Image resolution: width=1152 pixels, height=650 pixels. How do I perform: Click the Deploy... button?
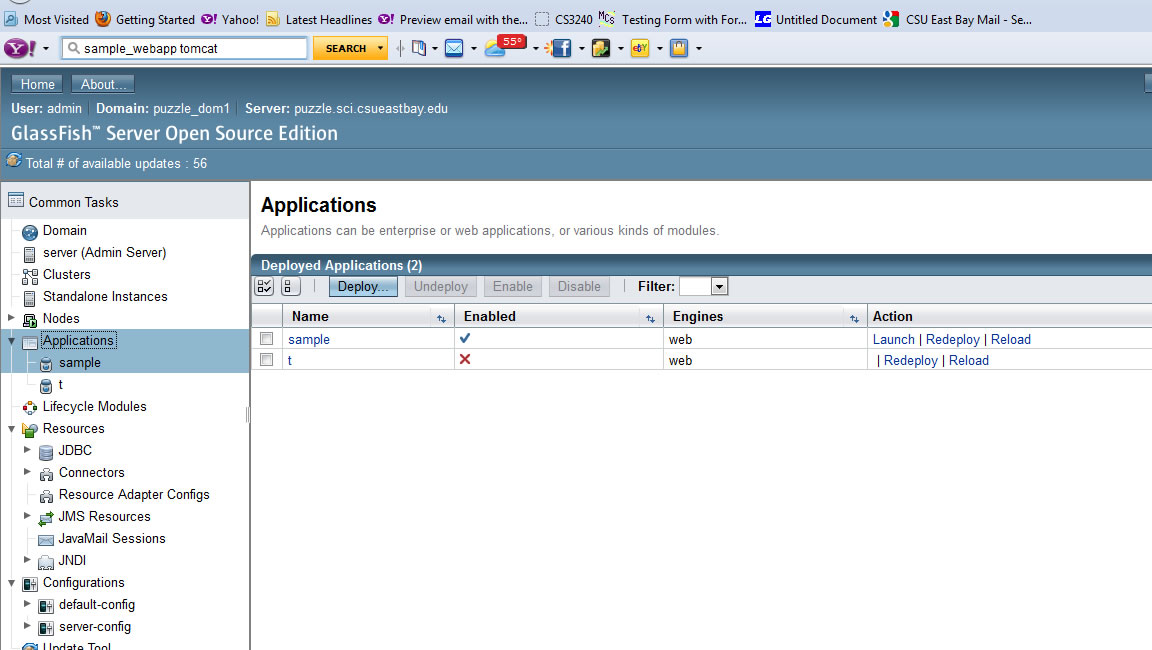pyautogui.click(x=362, y=286)
